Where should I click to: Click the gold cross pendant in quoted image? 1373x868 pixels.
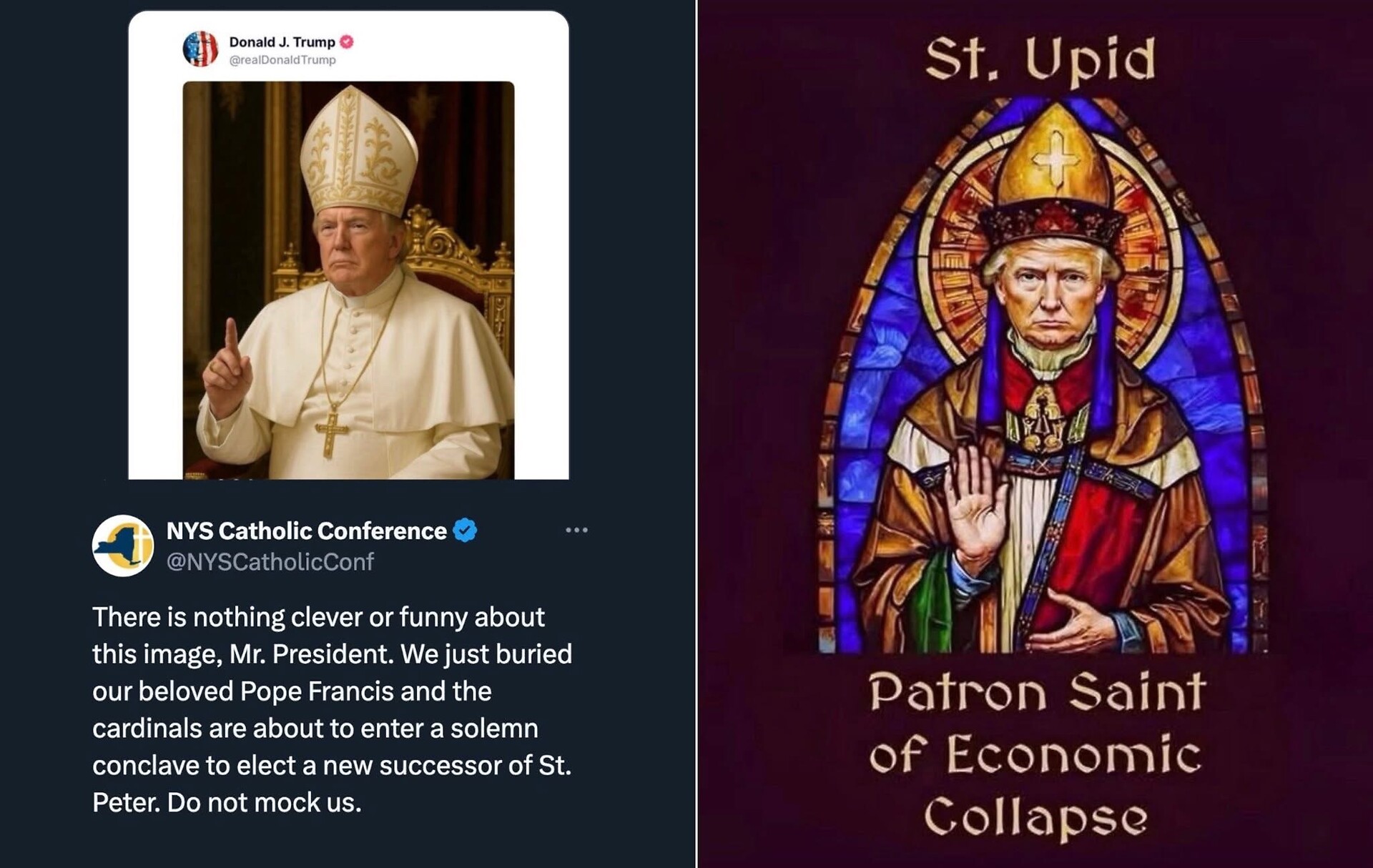(x=331, y=432)
